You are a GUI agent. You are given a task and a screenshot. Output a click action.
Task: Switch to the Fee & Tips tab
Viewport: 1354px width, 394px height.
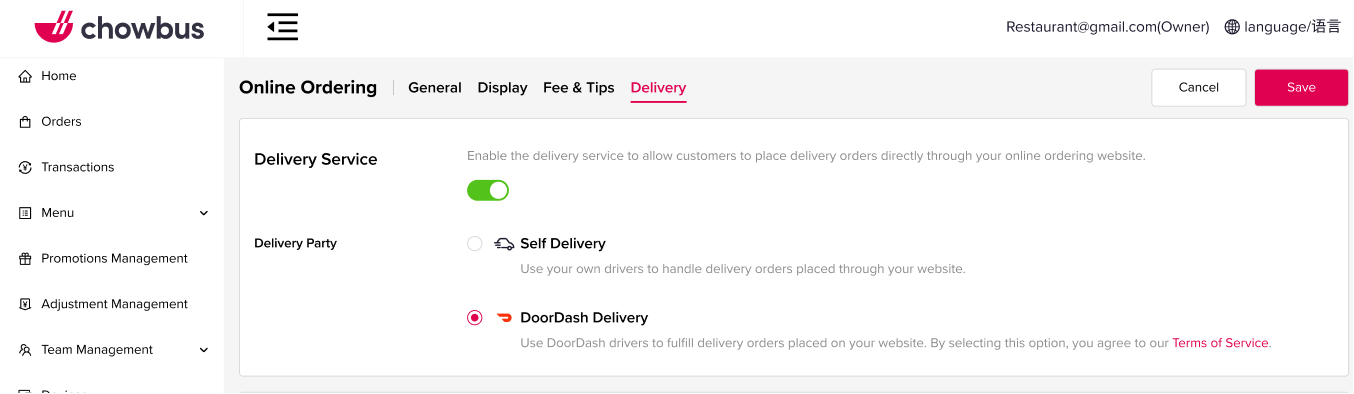pos(579,88)
